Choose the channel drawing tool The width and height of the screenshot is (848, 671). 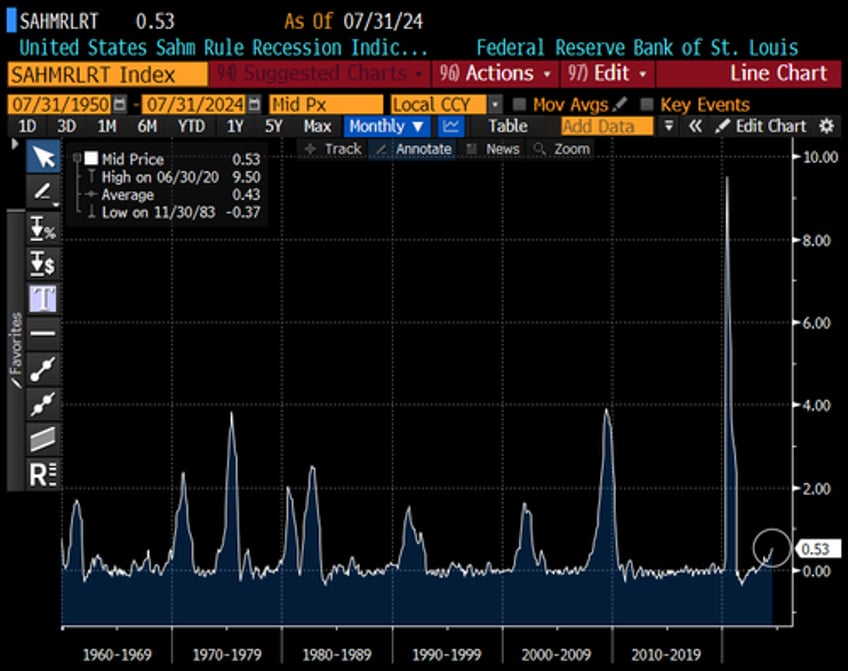pyautogui.click(x=43, y=439)
